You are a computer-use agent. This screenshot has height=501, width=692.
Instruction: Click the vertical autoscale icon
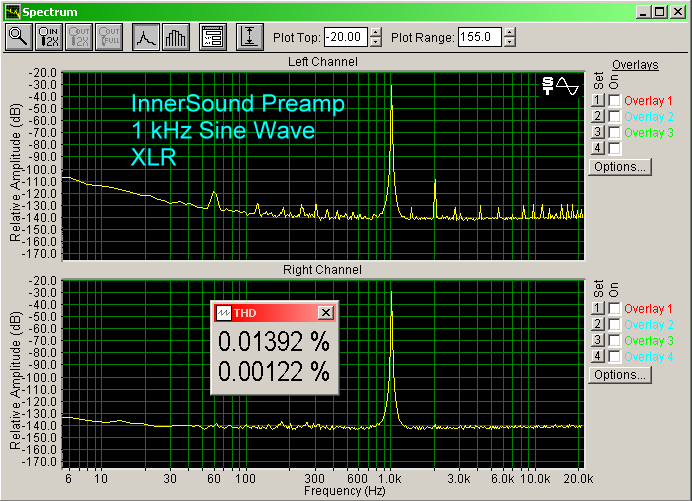(250, 37)
